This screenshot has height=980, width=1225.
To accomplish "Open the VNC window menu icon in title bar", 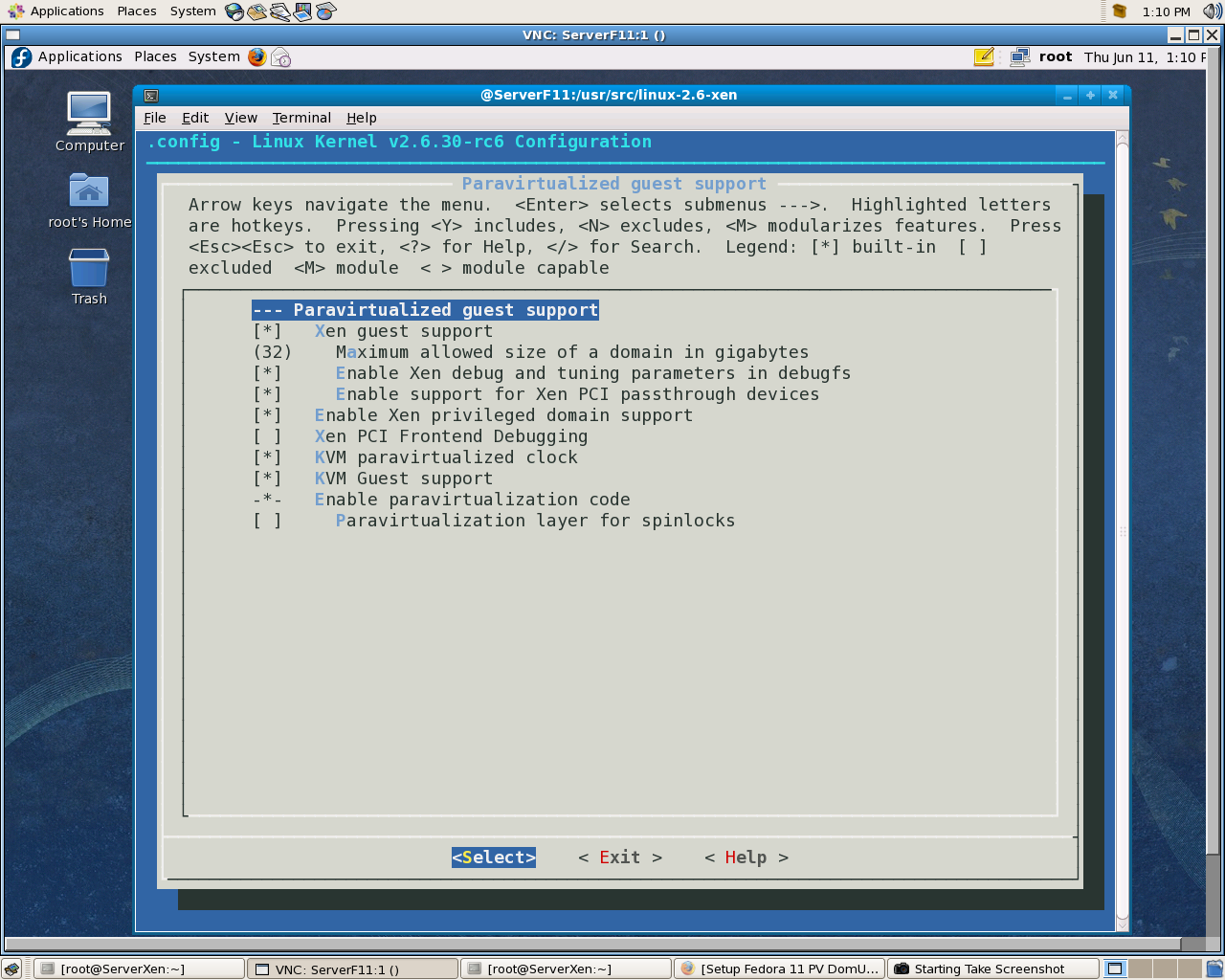I will (12, 34).
